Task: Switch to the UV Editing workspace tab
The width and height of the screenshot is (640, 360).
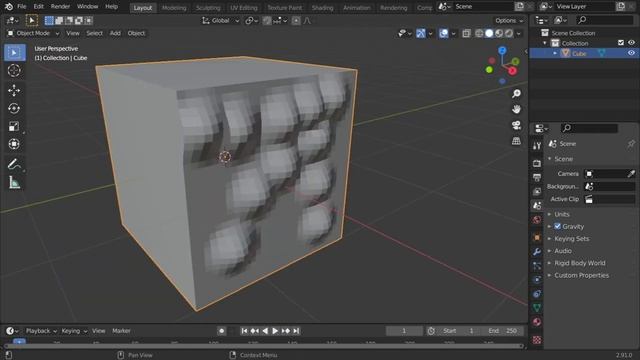Action: [244, 8]
